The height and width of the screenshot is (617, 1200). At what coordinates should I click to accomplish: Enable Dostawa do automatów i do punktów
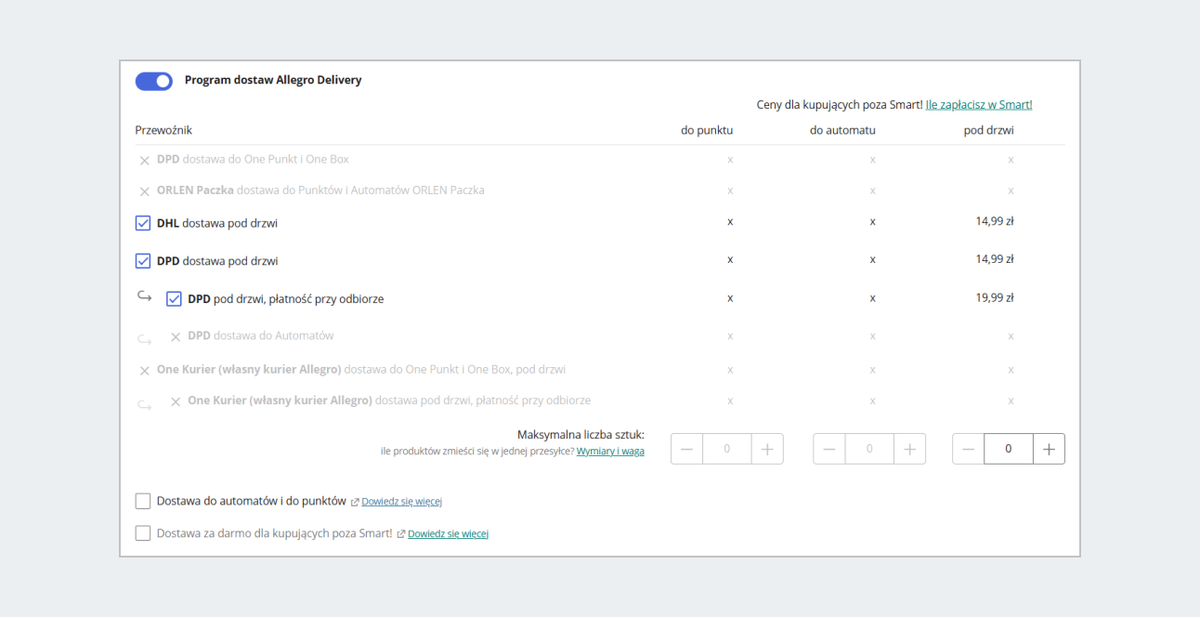[x=143, y=501]
